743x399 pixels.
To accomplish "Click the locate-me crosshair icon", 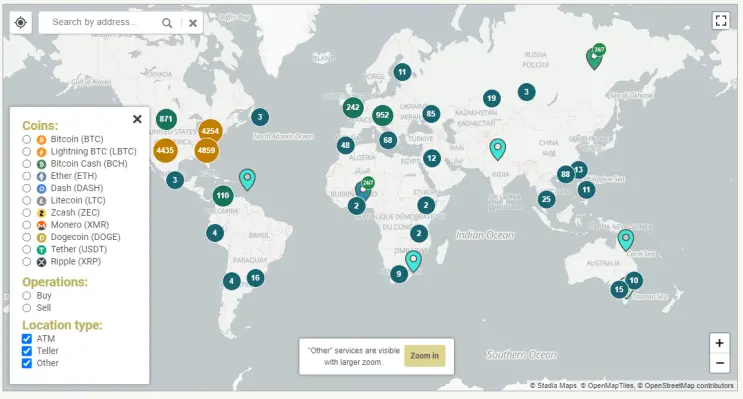I will click(20, 22).
